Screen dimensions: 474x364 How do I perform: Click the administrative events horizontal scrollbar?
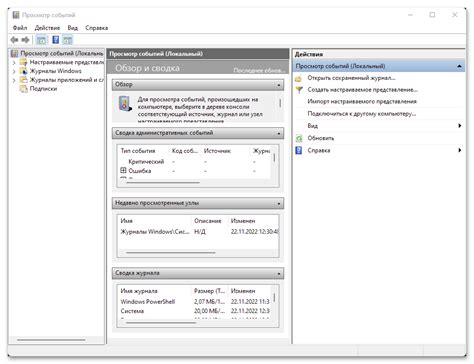[163, 182]
